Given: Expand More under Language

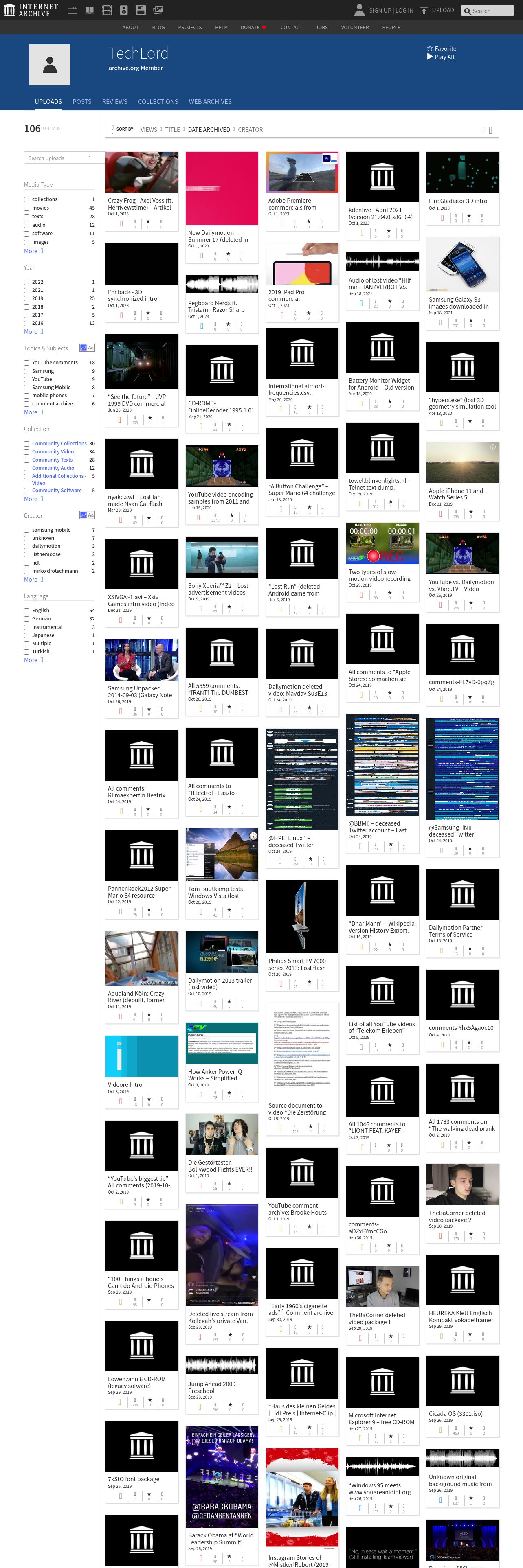Looking at the screenshot, I should pos(33,660).
